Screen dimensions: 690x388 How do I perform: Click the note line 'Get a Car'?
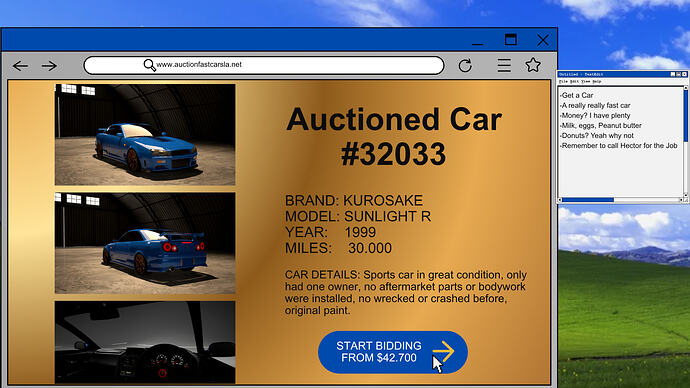tap(576, 95)
